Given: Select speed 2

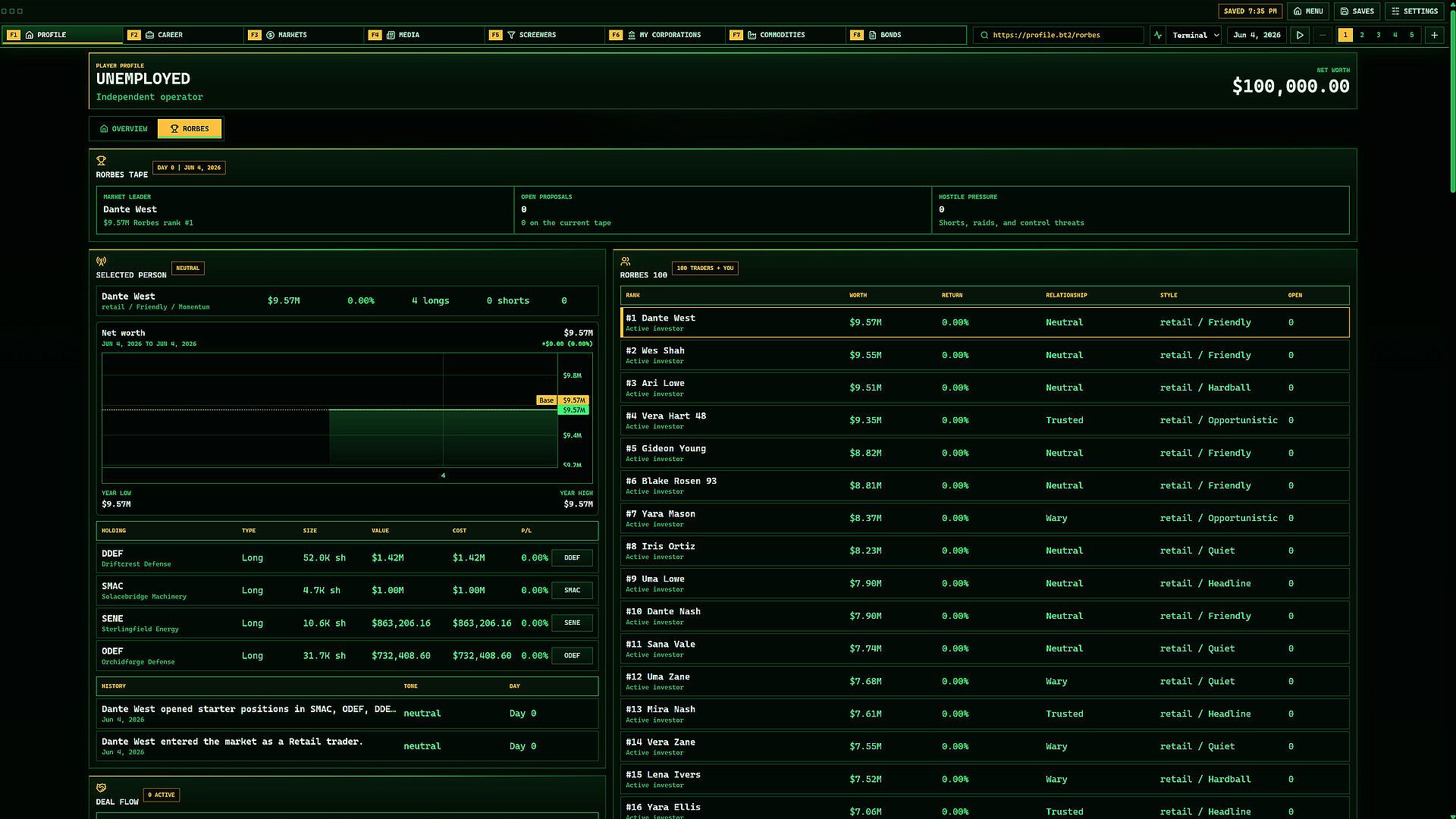Looking at the screenshot, I should [1362, 35].
